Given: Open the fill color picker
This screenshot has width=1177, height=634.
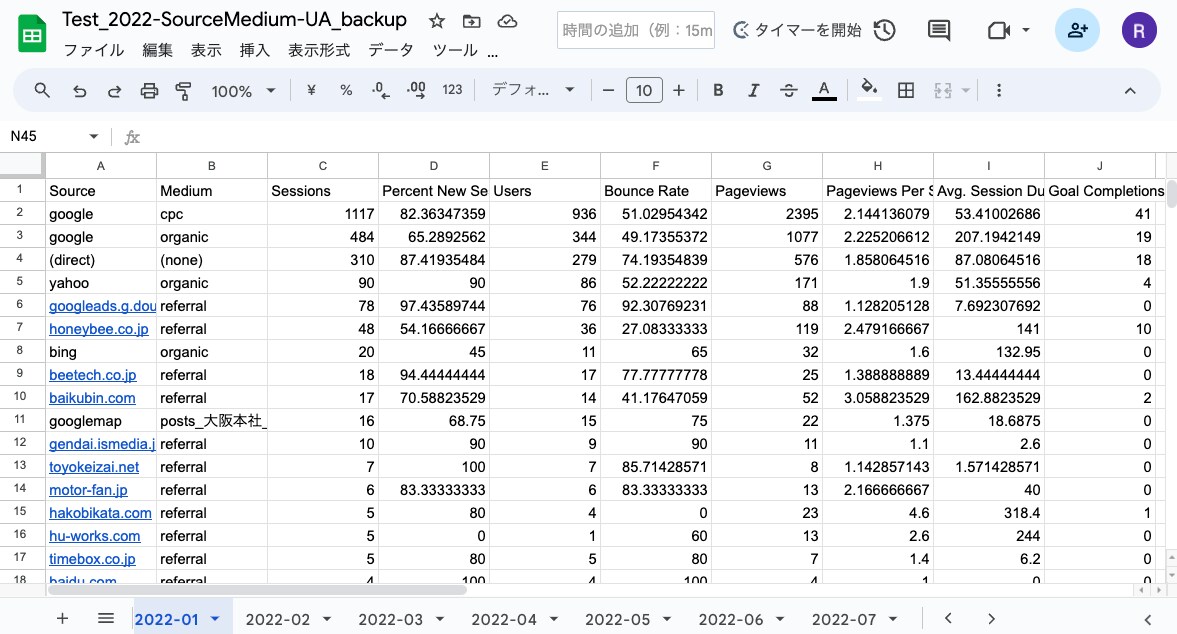Looking at the screenshot, I should (x=869, y=89).
